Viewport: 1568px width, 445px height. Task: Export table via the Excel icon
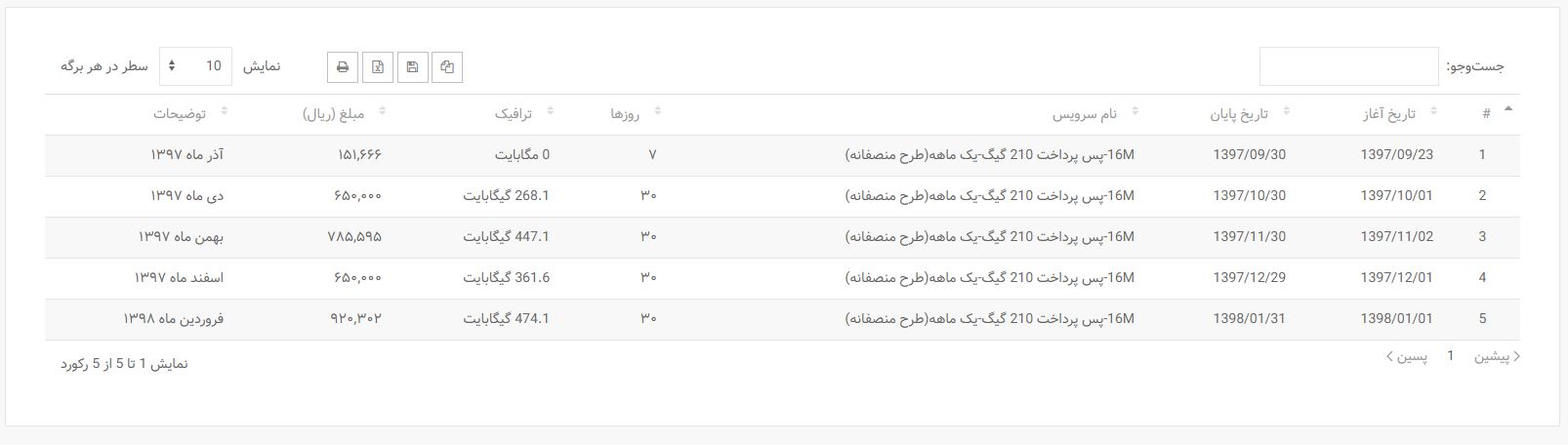[378, 67]
